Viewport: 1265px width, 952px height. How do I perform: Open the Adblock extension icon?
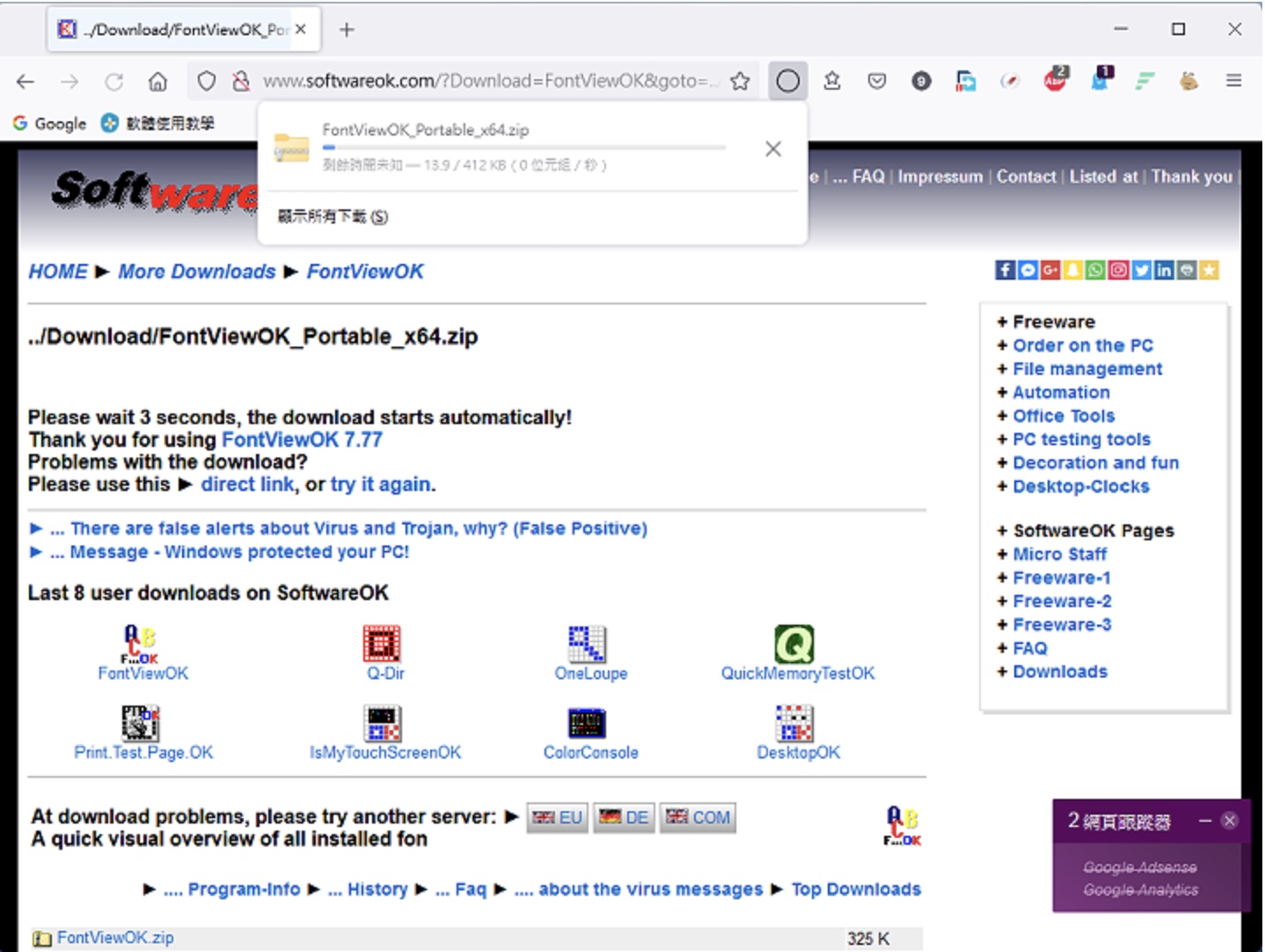(x=1056, y=79)
